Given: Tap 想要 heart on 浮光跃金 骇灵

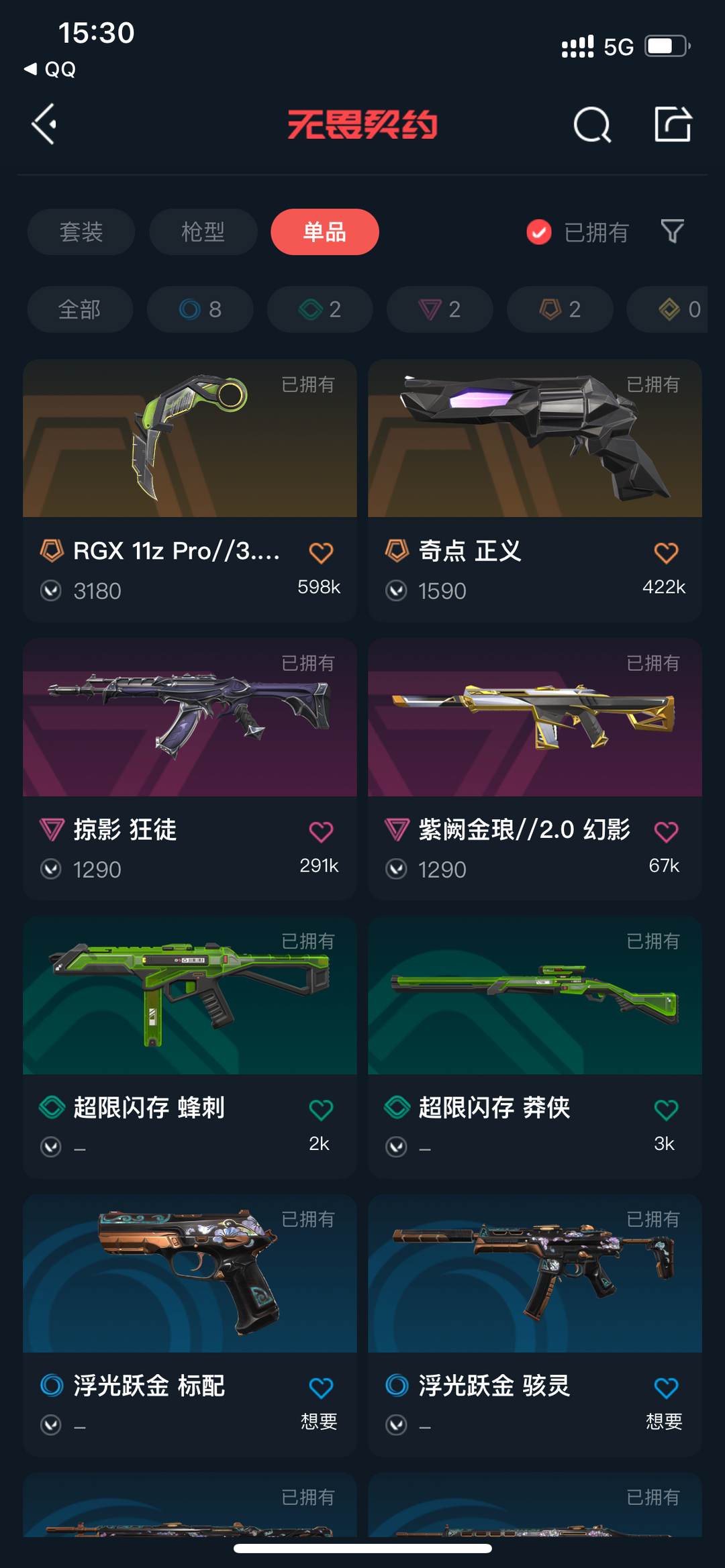Looking at the screenshot, I should 666,1388.
